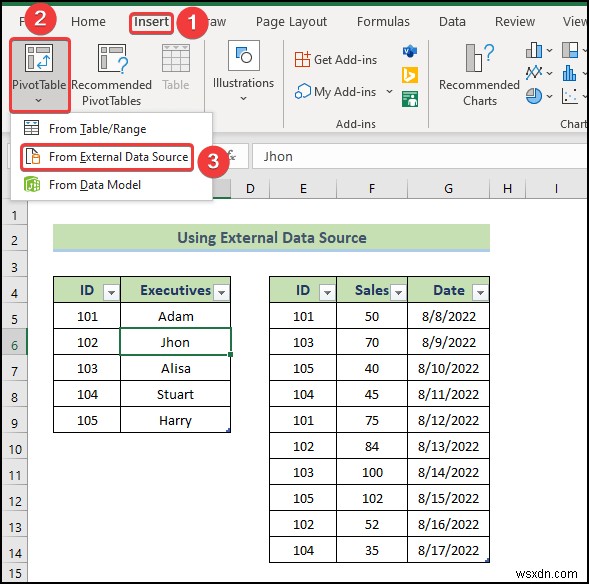The width and height of the screenshot is (589, 584).
Task: Open the Data tab
Action: point(452,22)
